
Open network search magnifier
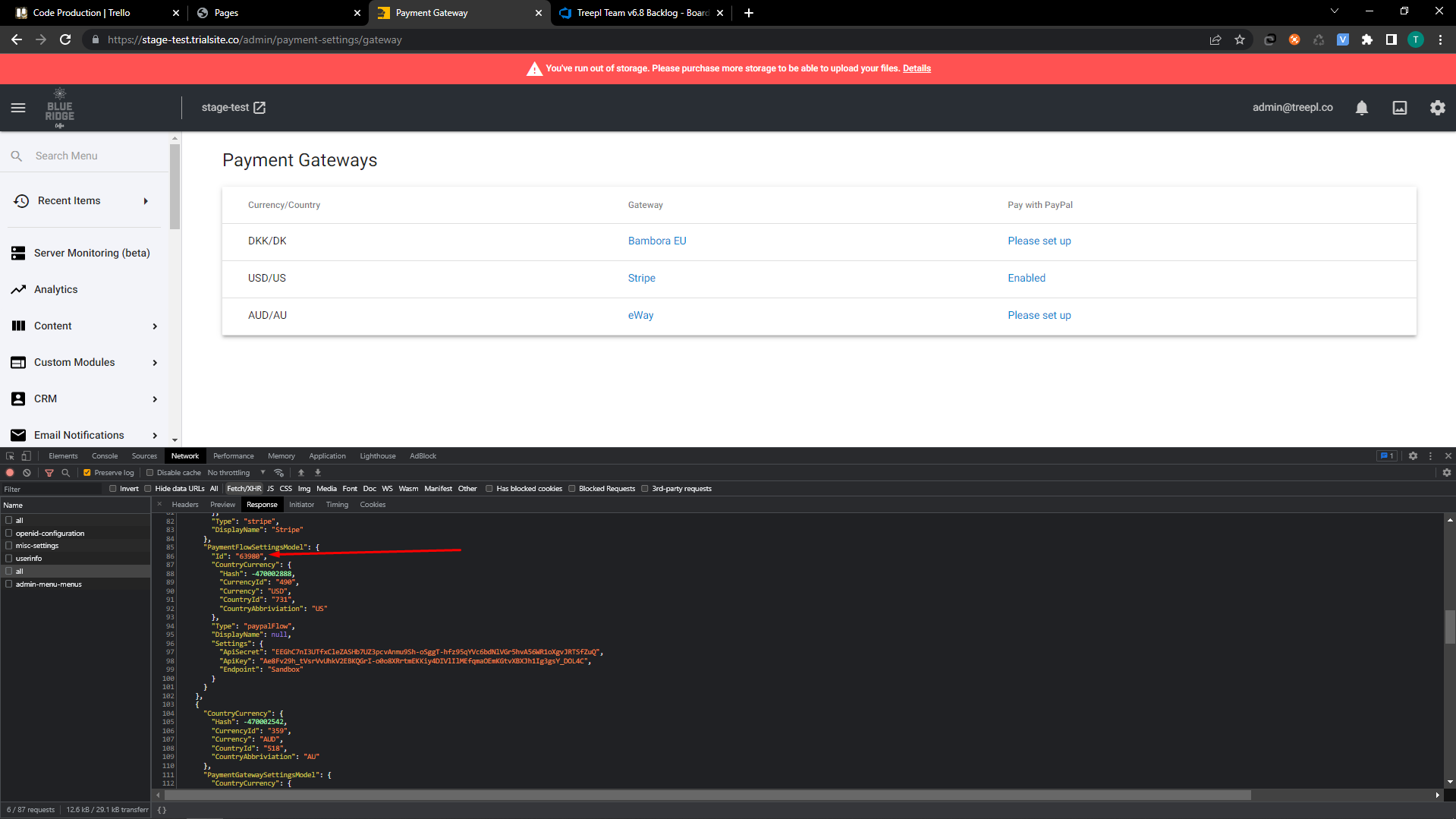click(x=66, y=473)
